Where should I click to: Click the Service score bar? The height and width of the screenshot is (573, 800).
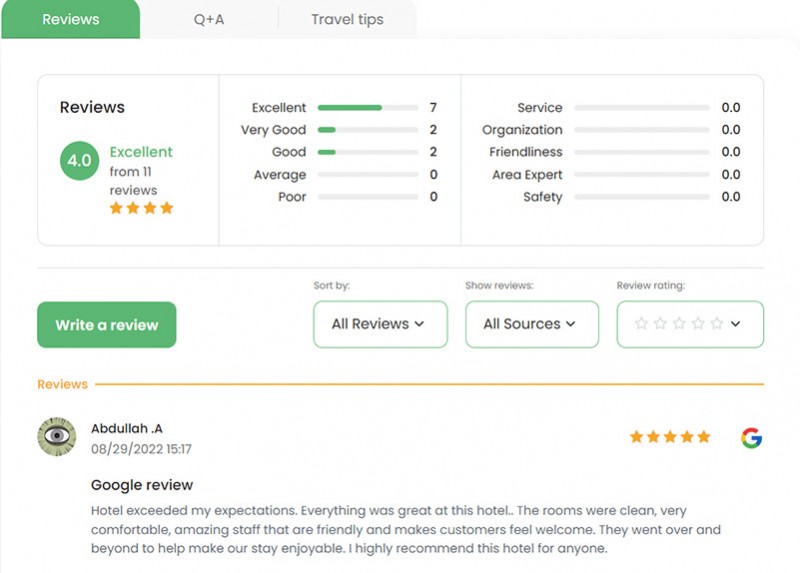pyautogui.click(x=641, y=108)
